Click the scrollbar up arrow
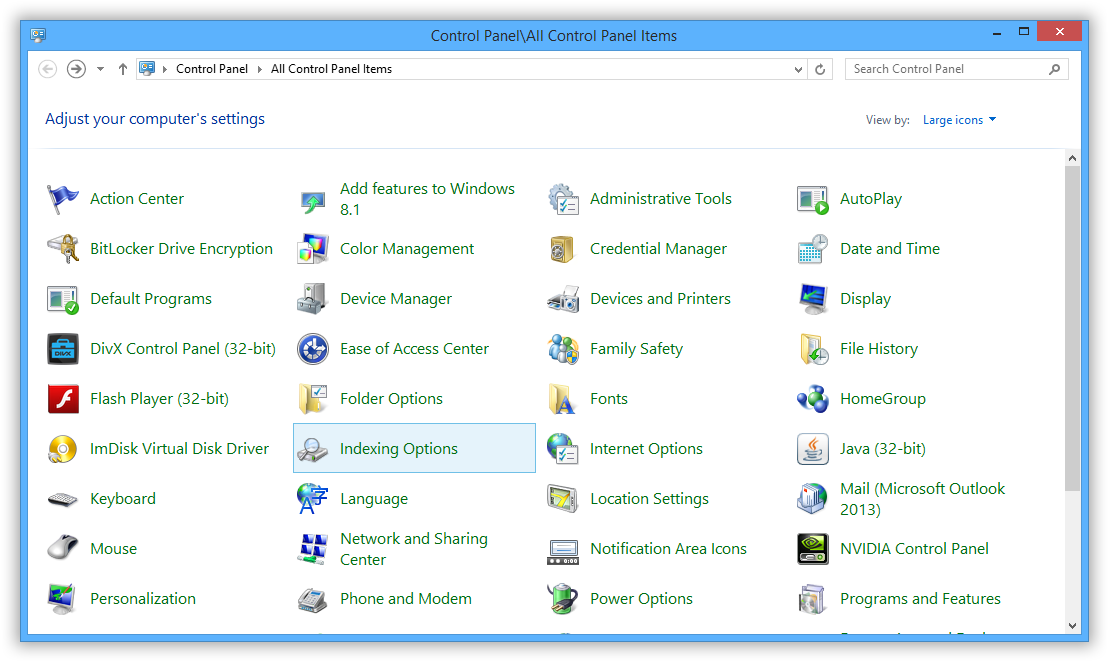The width and height of the screenshot is (1109, 662). pos(1072,158)
